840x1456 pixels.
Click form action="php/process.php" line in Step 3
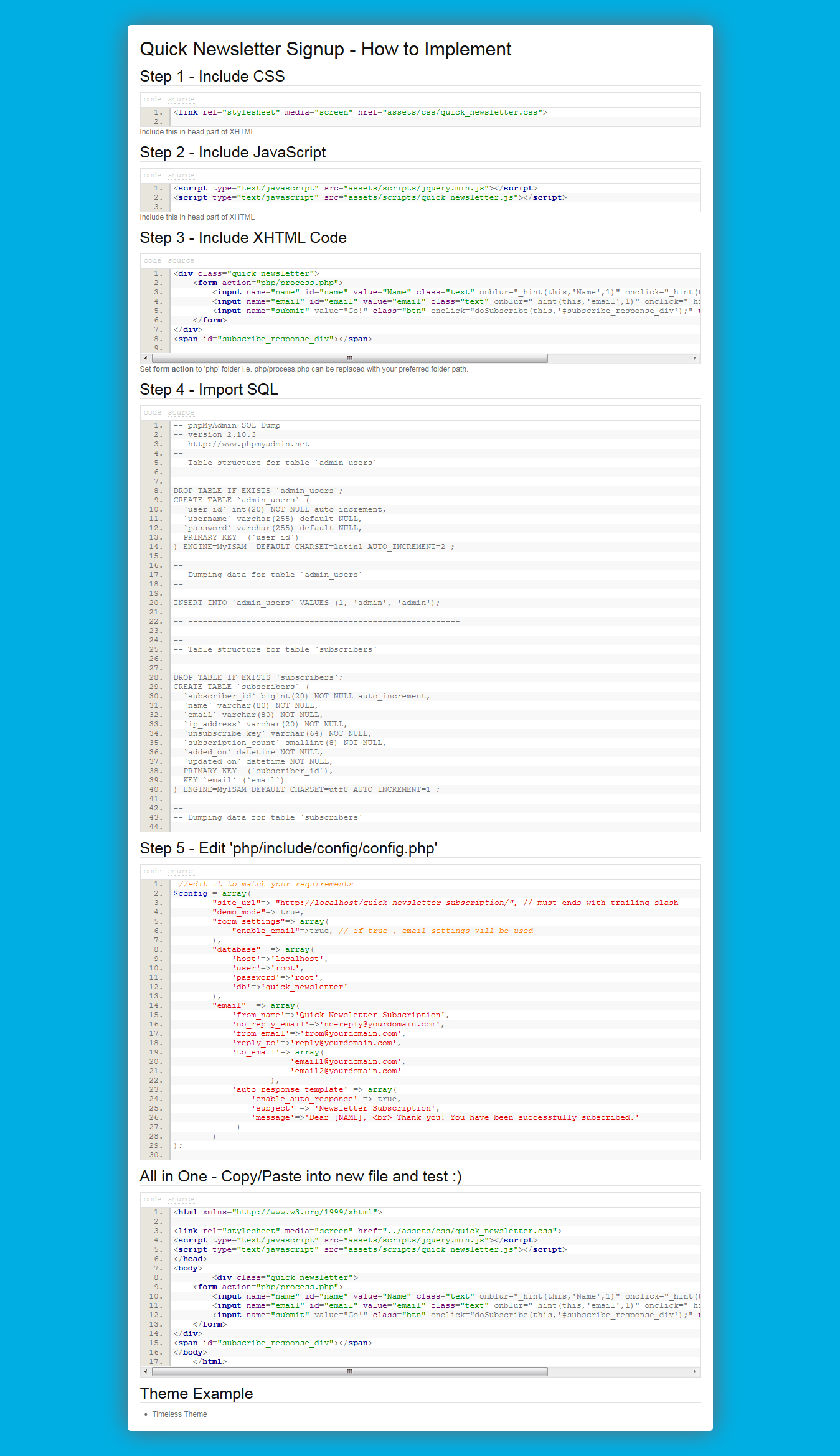tap(268, 283)
